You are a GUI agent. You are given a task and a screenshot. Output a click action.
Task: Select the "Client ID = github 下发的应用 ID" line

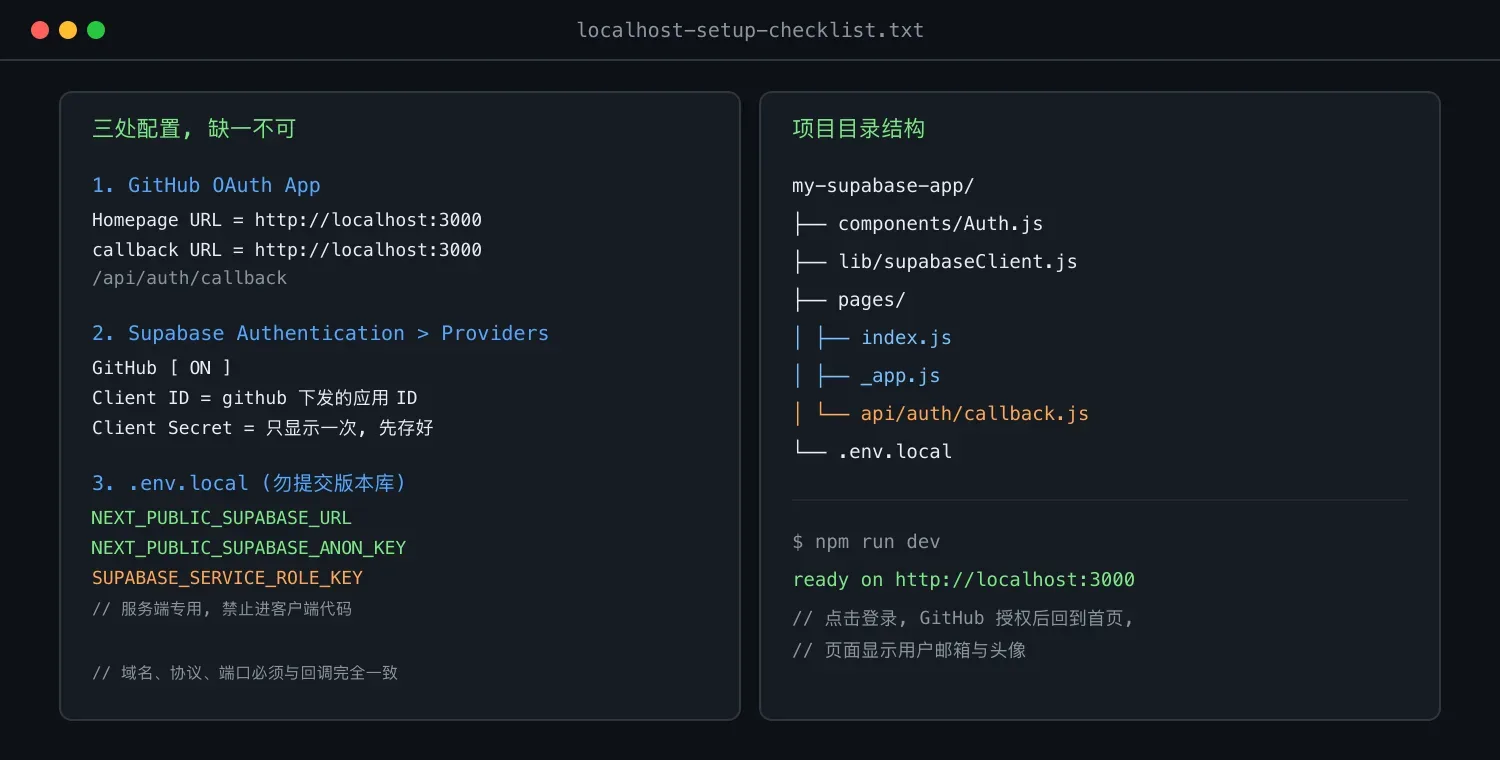click(x=255, y=398)
